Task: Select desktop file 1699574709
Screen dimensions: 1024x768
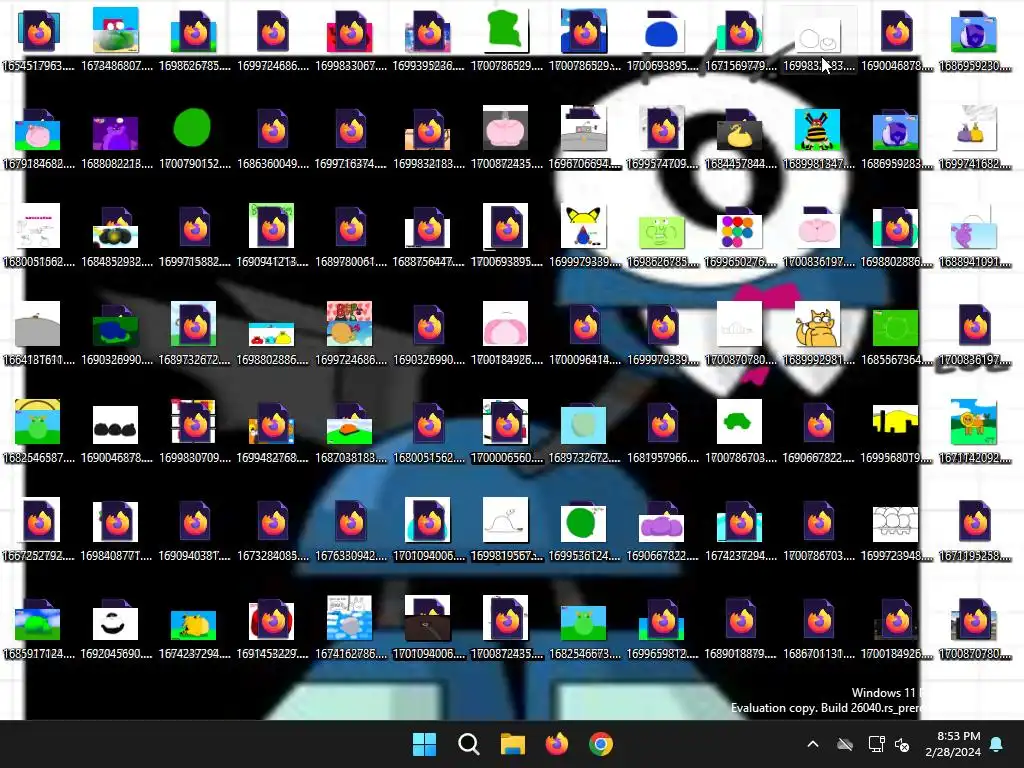Action: (662, 137)
